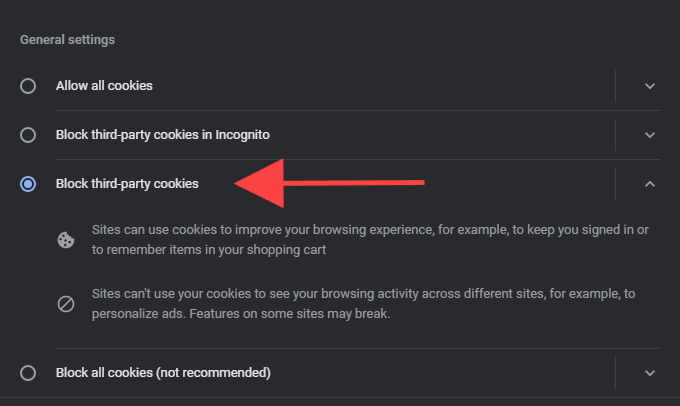This screenshot has width=680, height=406.
Task: Collapse the Block third-party cookies details
Action: click(650, 184)
